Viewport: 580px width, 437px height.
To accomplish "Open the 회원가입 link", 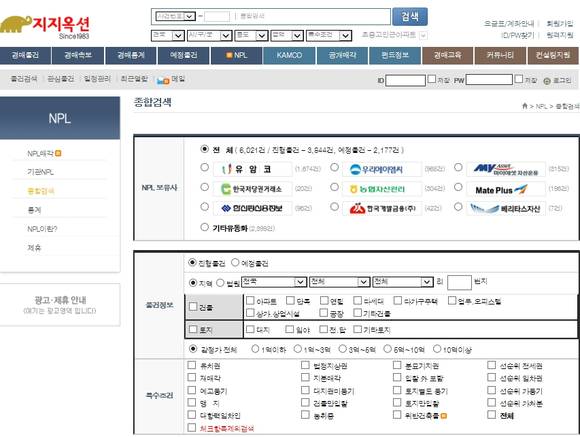I will pyautogui.click(x=560, y=24).
